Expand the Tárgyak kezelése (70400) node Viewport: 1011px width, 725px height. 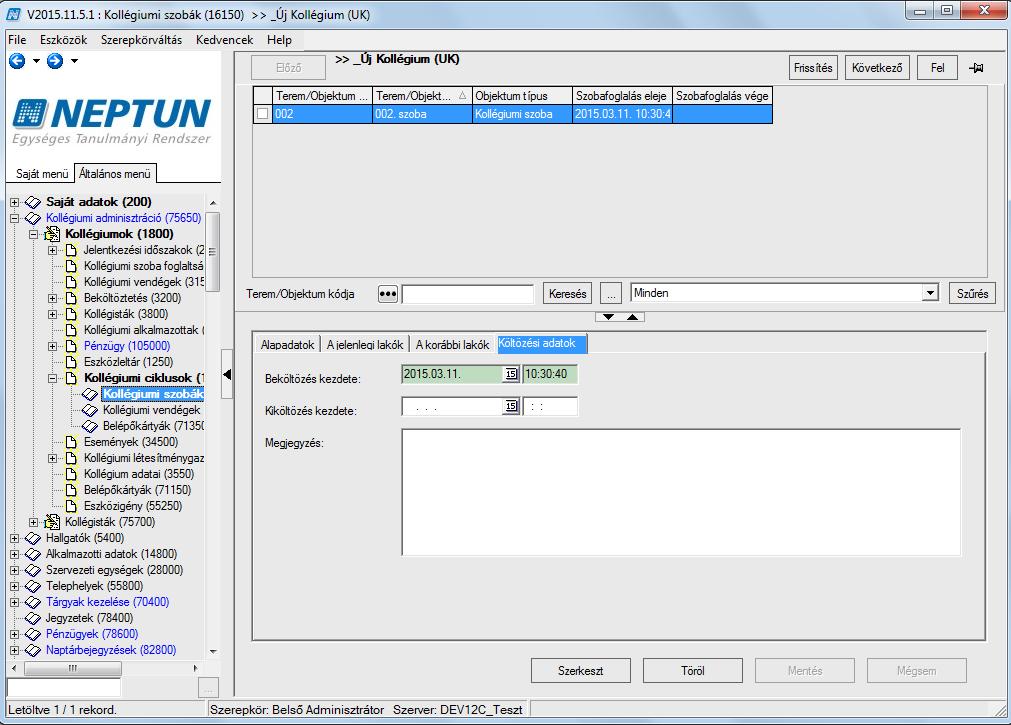click(14, 602)
